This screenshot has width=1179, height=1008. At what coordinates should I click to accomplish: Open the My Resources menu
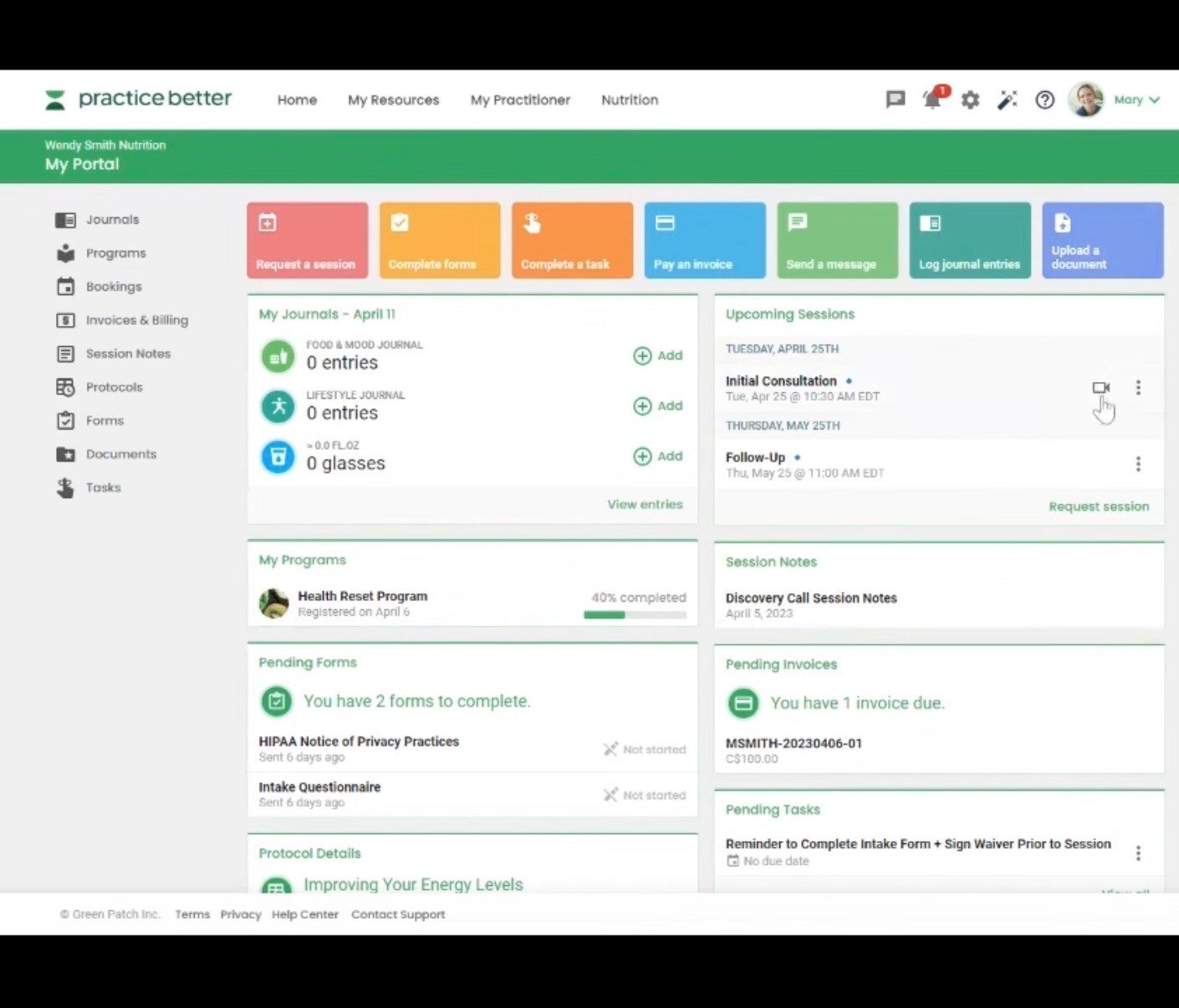click(393, 100)
